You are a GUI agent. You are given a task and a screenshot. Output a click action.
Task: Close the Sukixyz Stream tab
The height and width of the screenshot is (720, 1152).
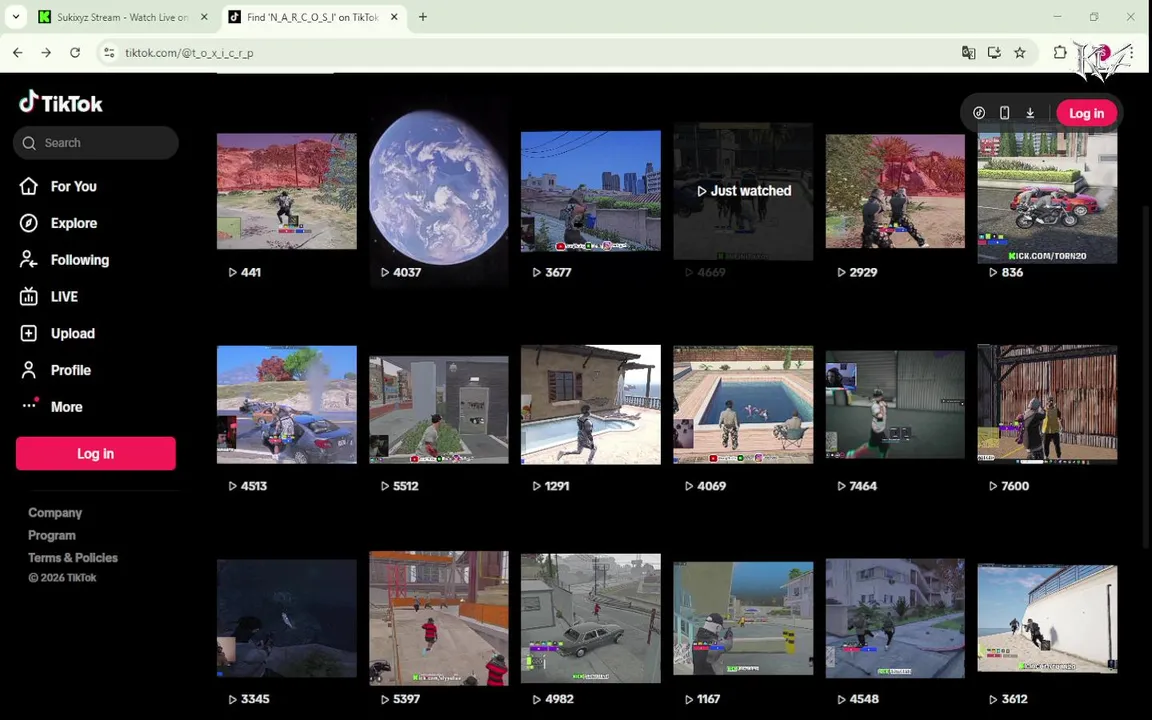click(204, 17)
